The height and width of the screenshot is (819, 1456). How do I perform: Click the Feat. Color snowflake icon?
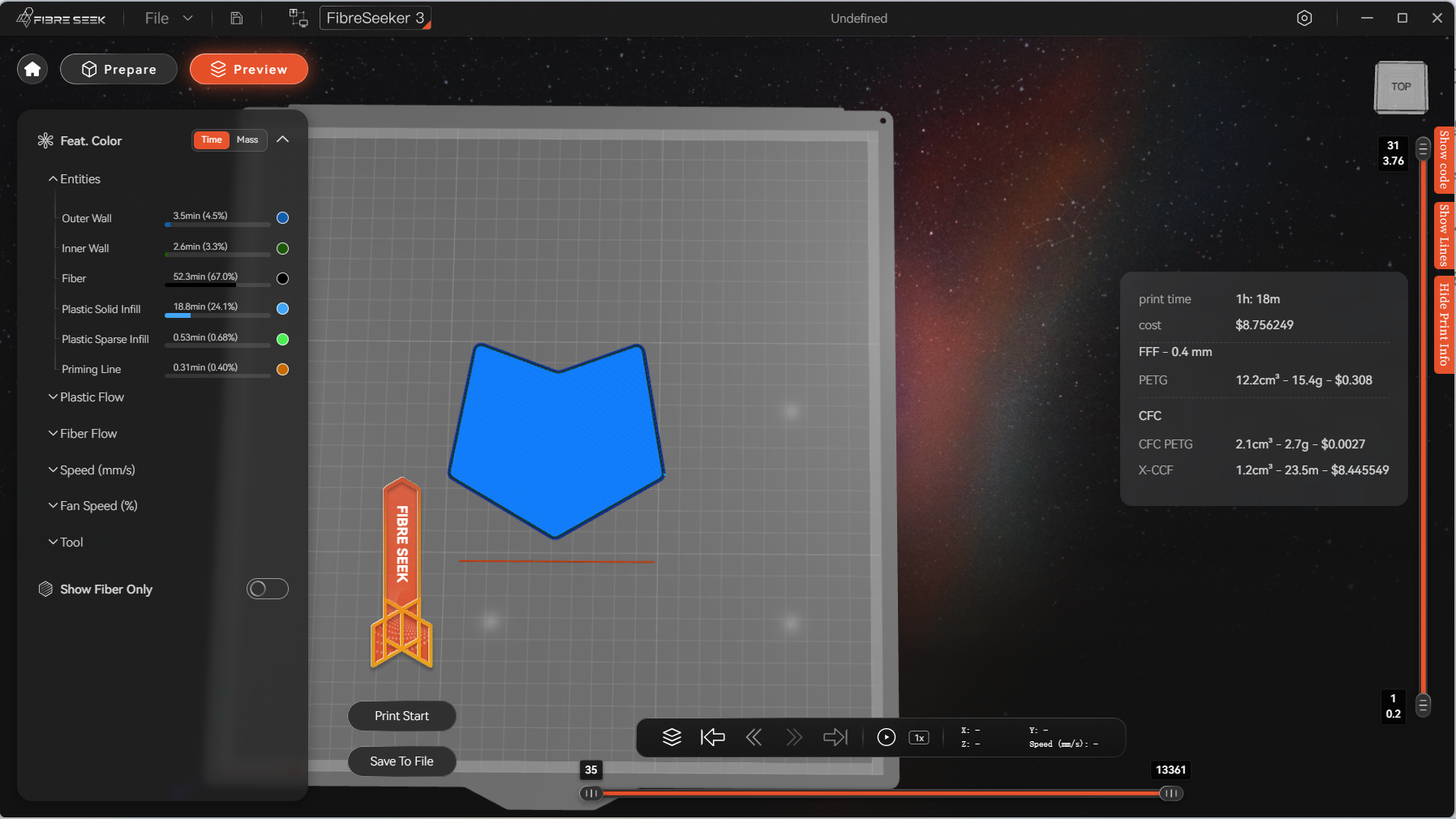click(45, 140)
